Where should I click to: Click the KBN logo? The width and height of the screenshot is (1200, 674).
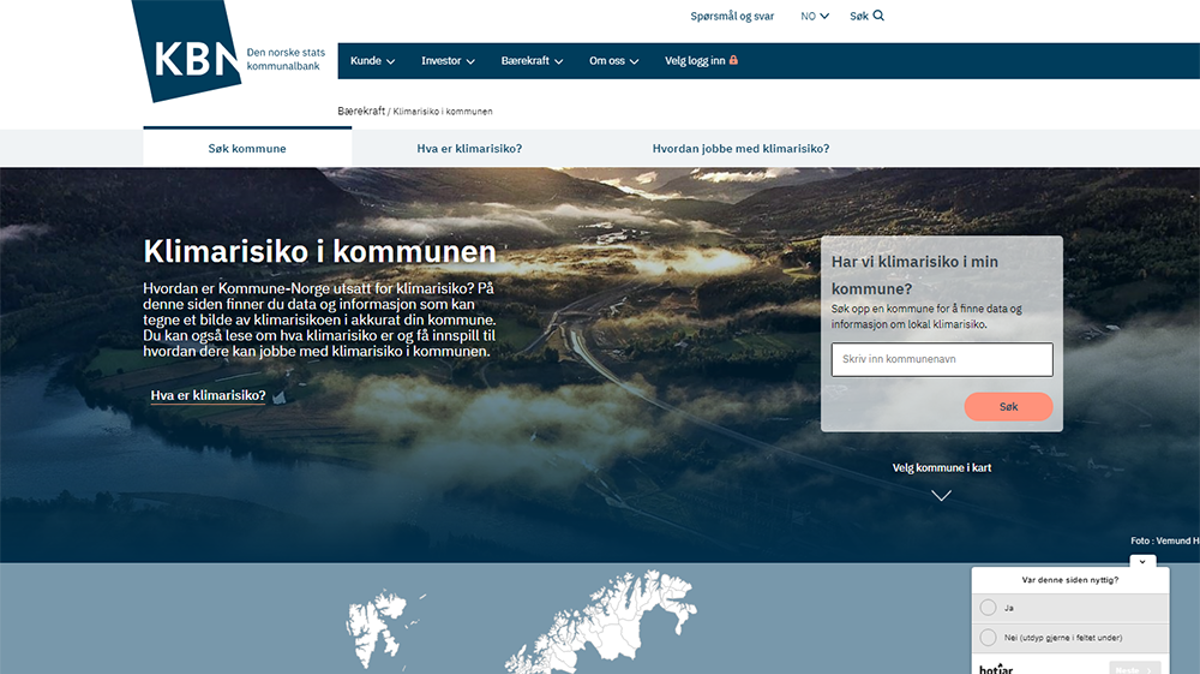click(x=190, y=55)
